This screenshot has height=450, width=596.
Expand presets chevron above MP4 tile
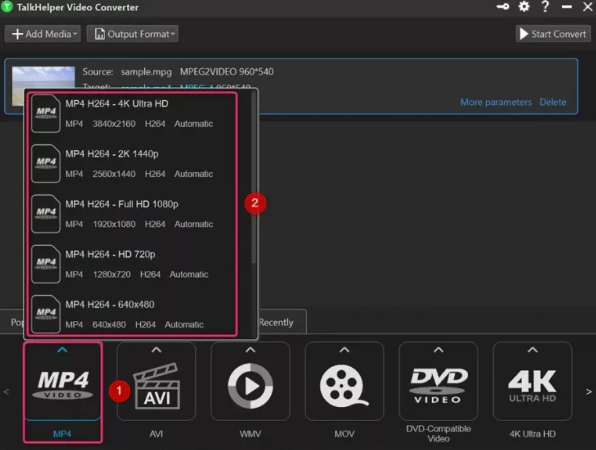tap(62, 350)
